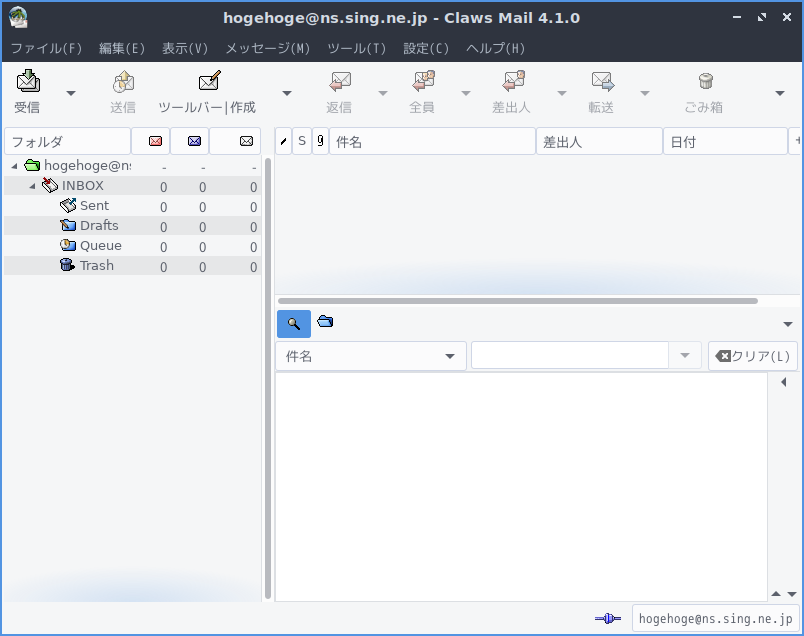Click the 受信 (Get Mail) toolbar icon
804x636 pixels.
coord(28,81)
